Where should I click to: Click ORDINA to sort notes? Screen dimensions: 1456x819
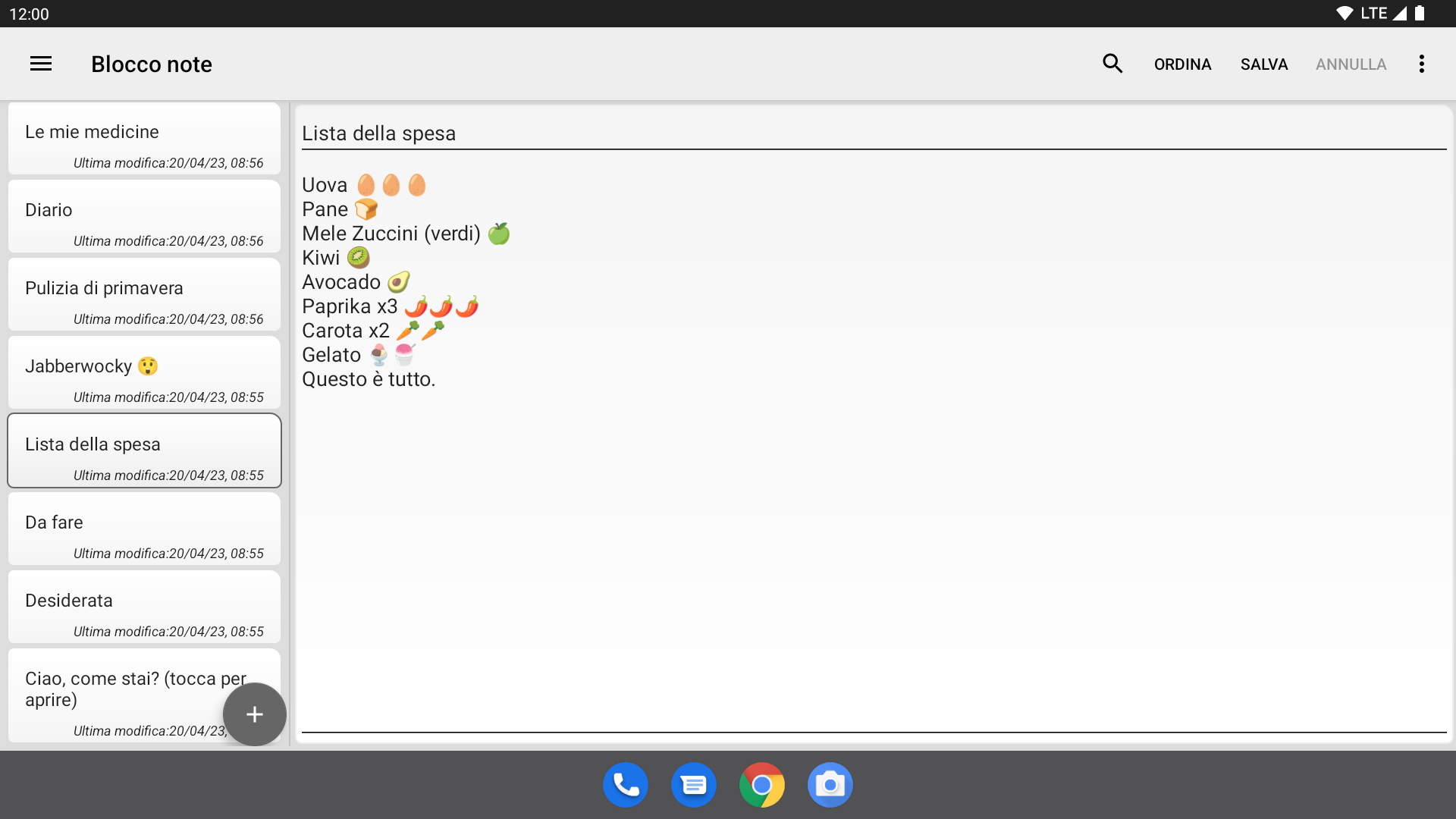[x=1182, y=64]
